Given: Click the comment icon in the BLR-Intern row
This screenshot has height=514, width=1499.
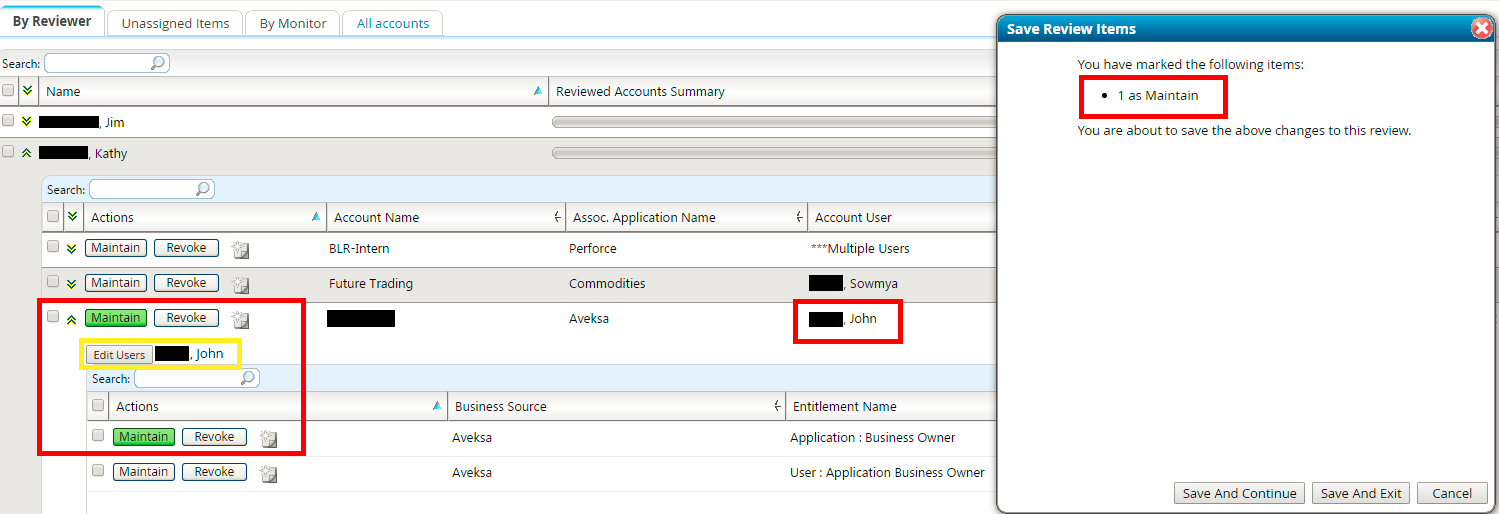Looking at the screenshot, I should (240, 249).
